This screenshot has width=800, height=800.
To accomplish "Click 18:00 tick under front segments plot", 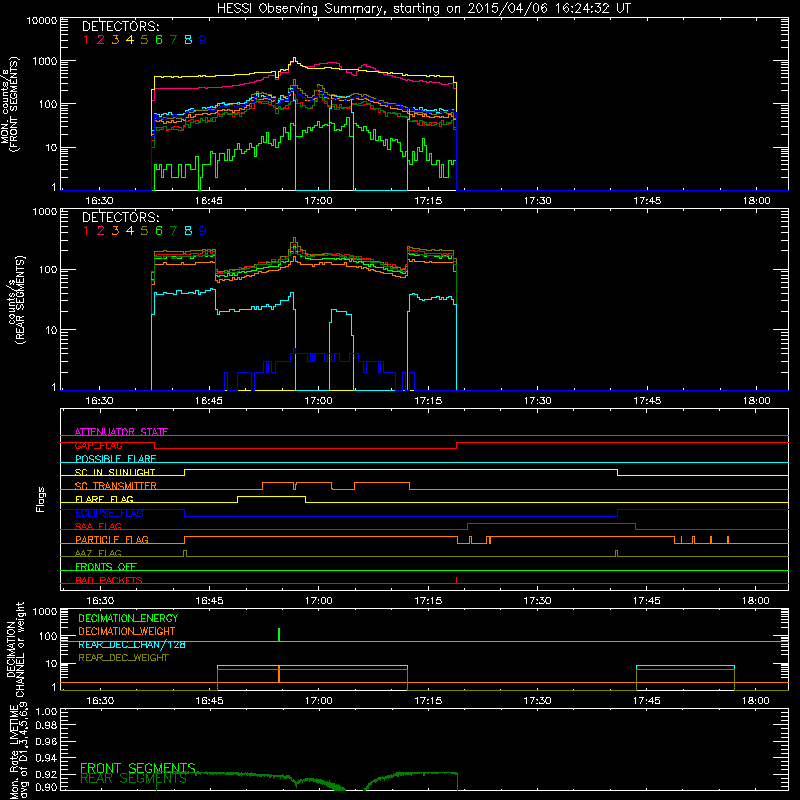I will pos(757,201).
